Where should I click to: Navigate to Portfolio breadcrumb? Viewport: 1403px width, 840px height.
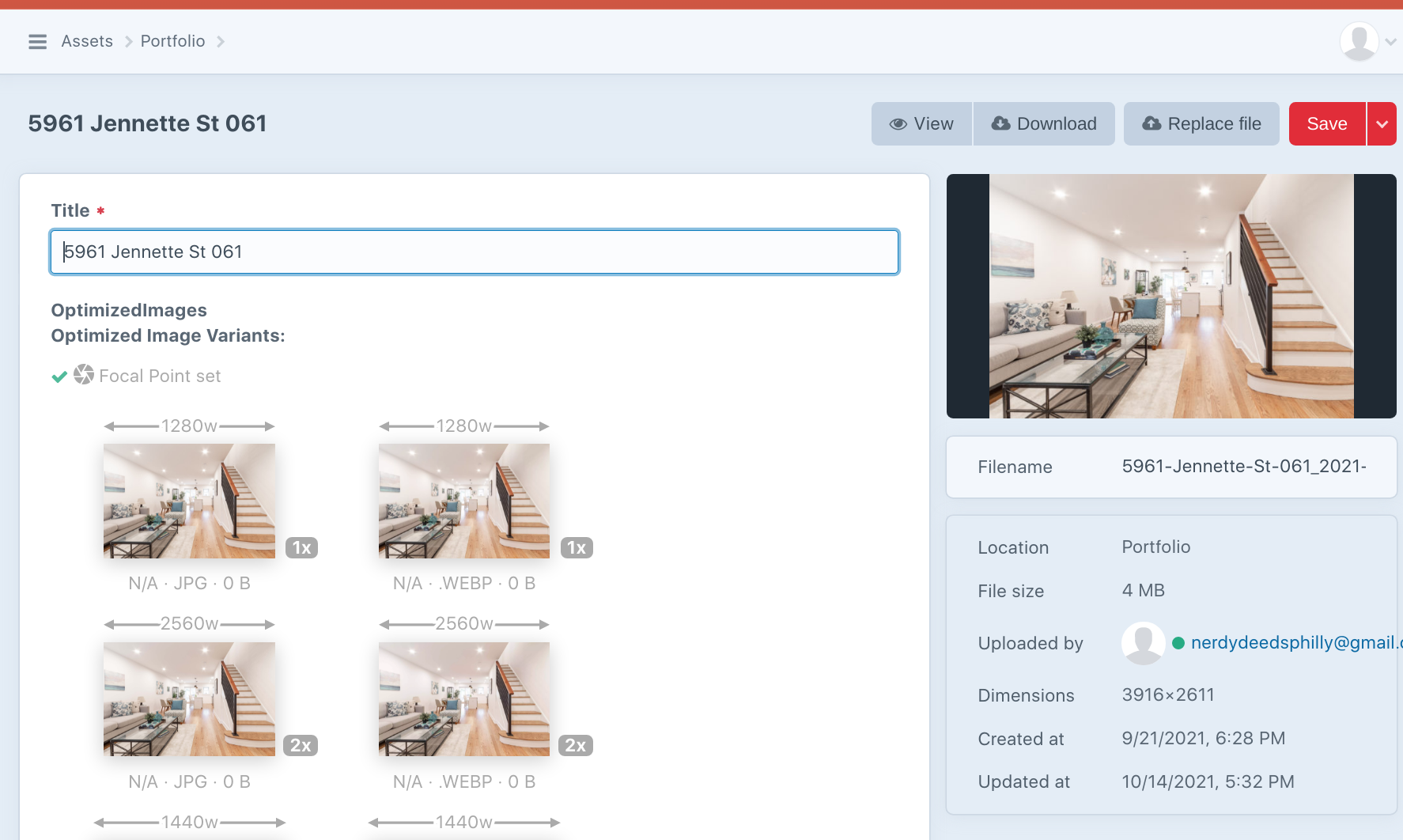[x=172, y=41]
